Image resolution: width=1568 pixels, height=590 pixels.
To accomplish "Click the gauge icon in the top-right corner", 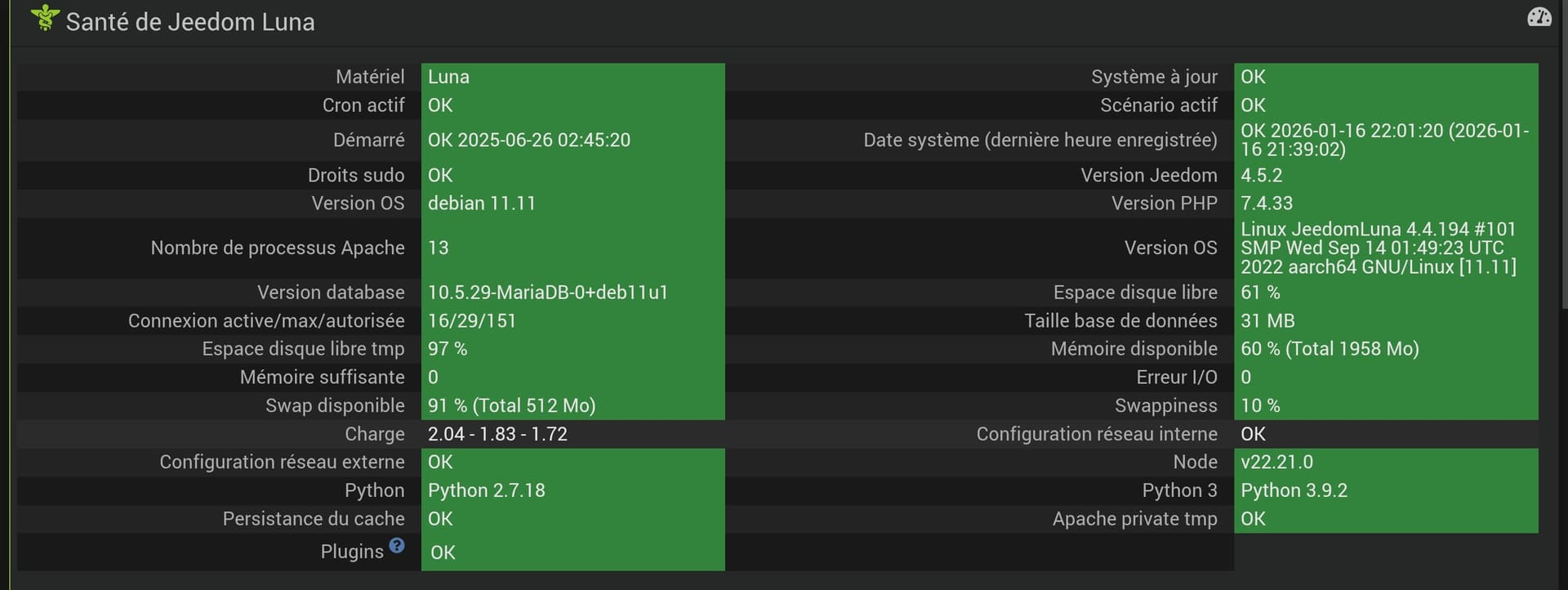I will 1539,17.
